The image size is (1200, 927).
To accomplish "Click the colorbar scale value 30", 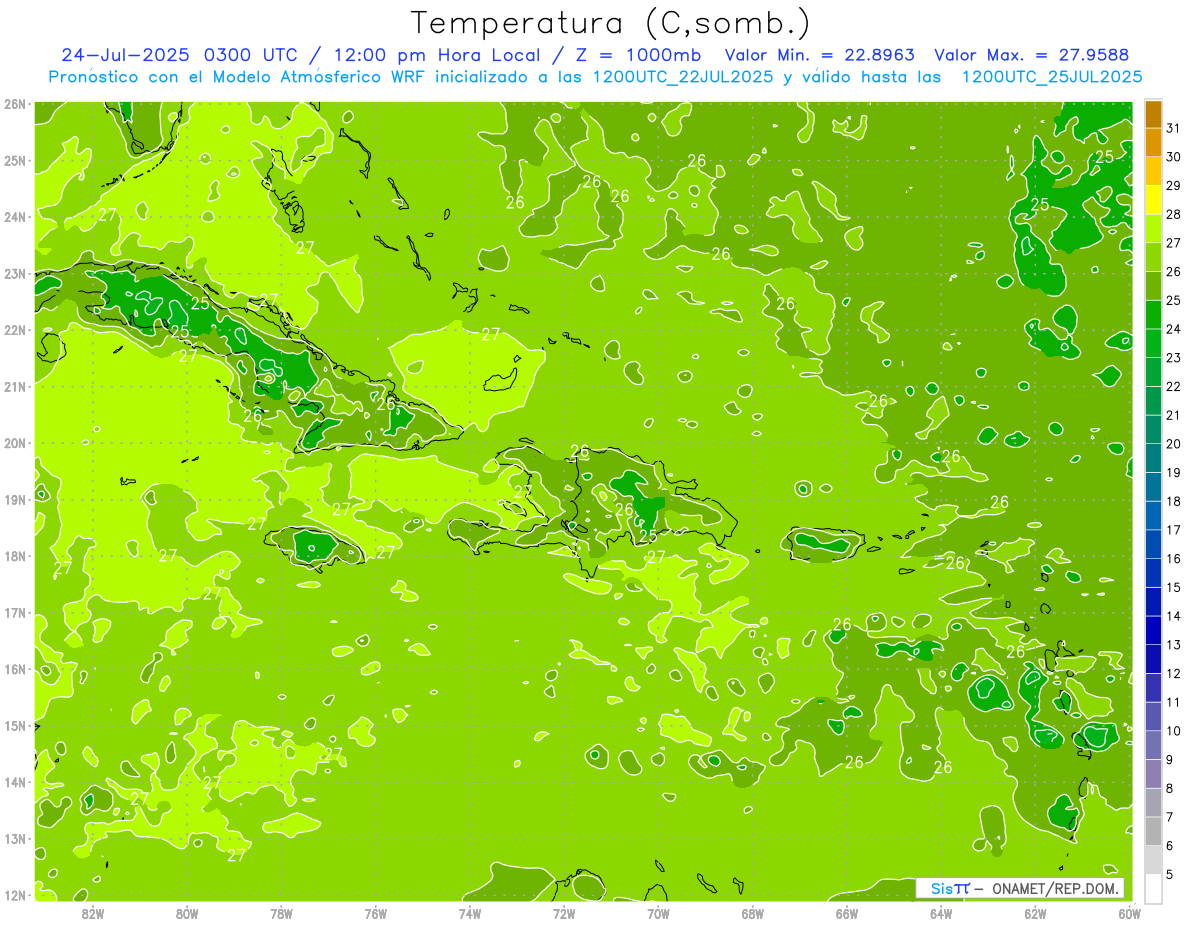I will [1174, 157].
